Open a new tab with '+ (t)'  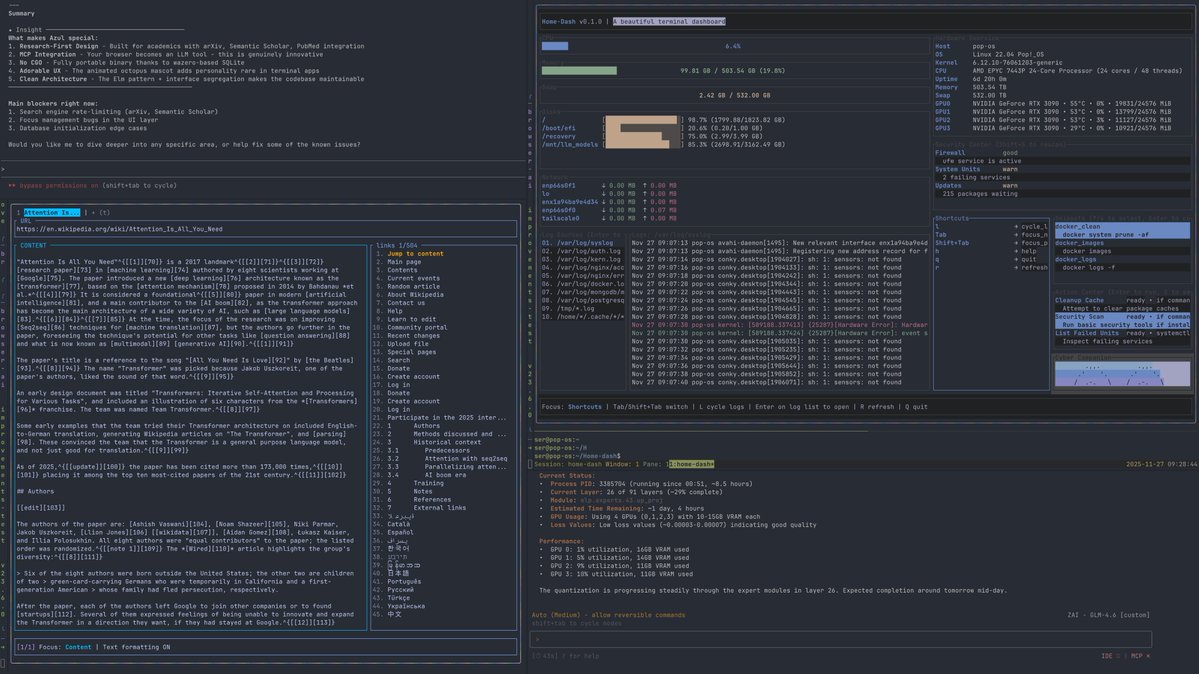[101, 213]
